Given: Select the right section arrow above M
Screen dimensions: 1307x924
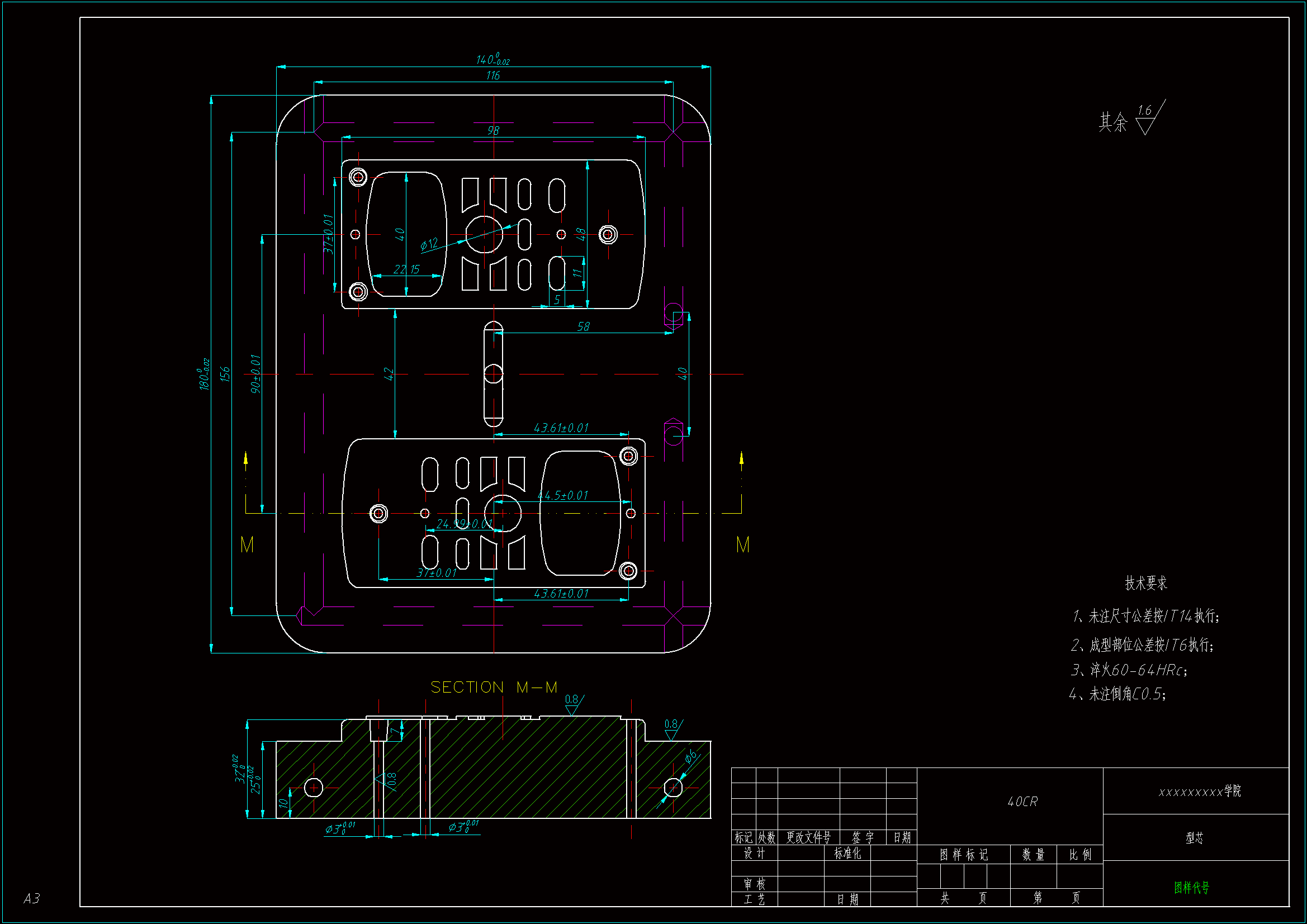Looking at the screenshot, I should click(741, 460).
